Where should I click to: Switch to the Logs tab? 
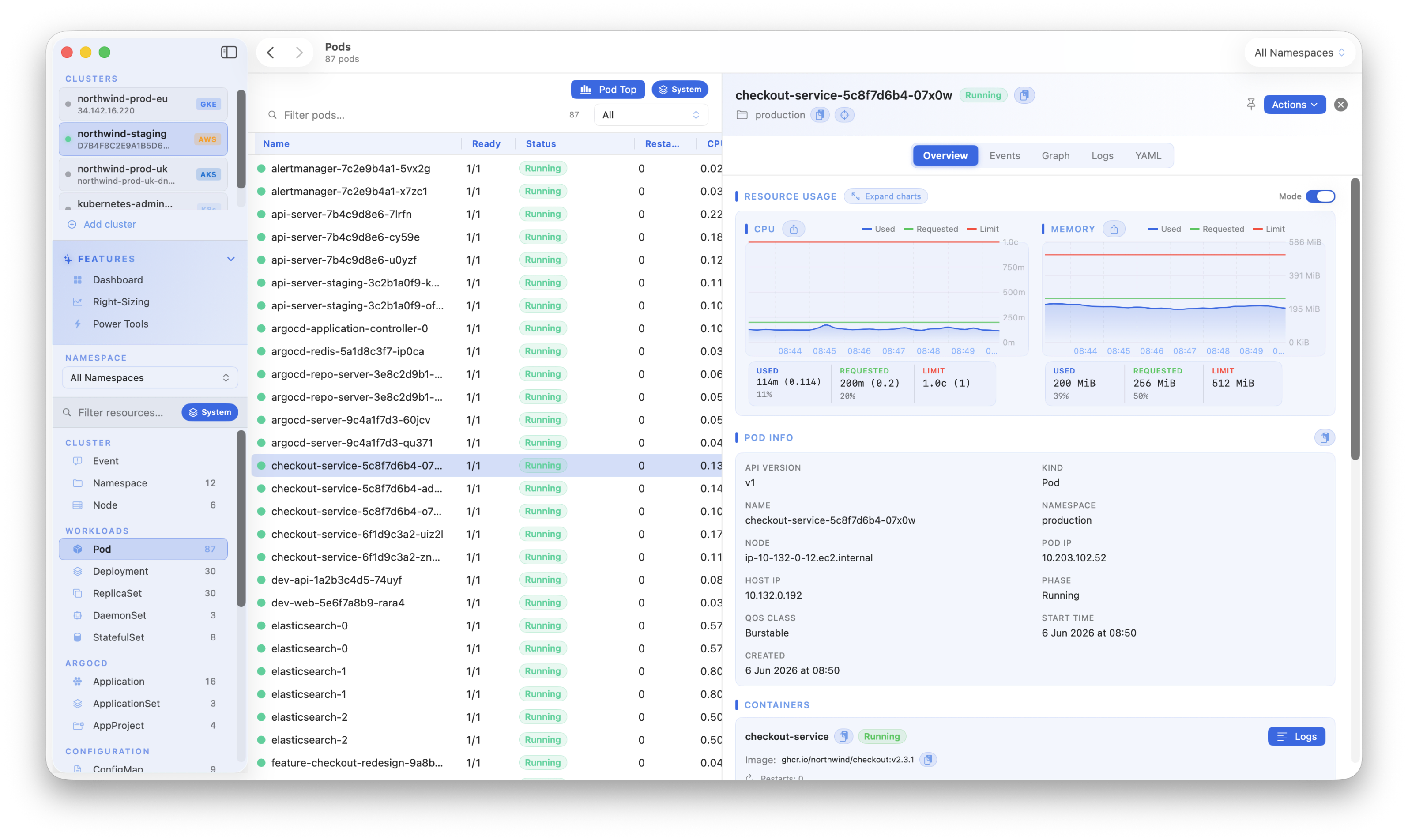[1102, 156]
